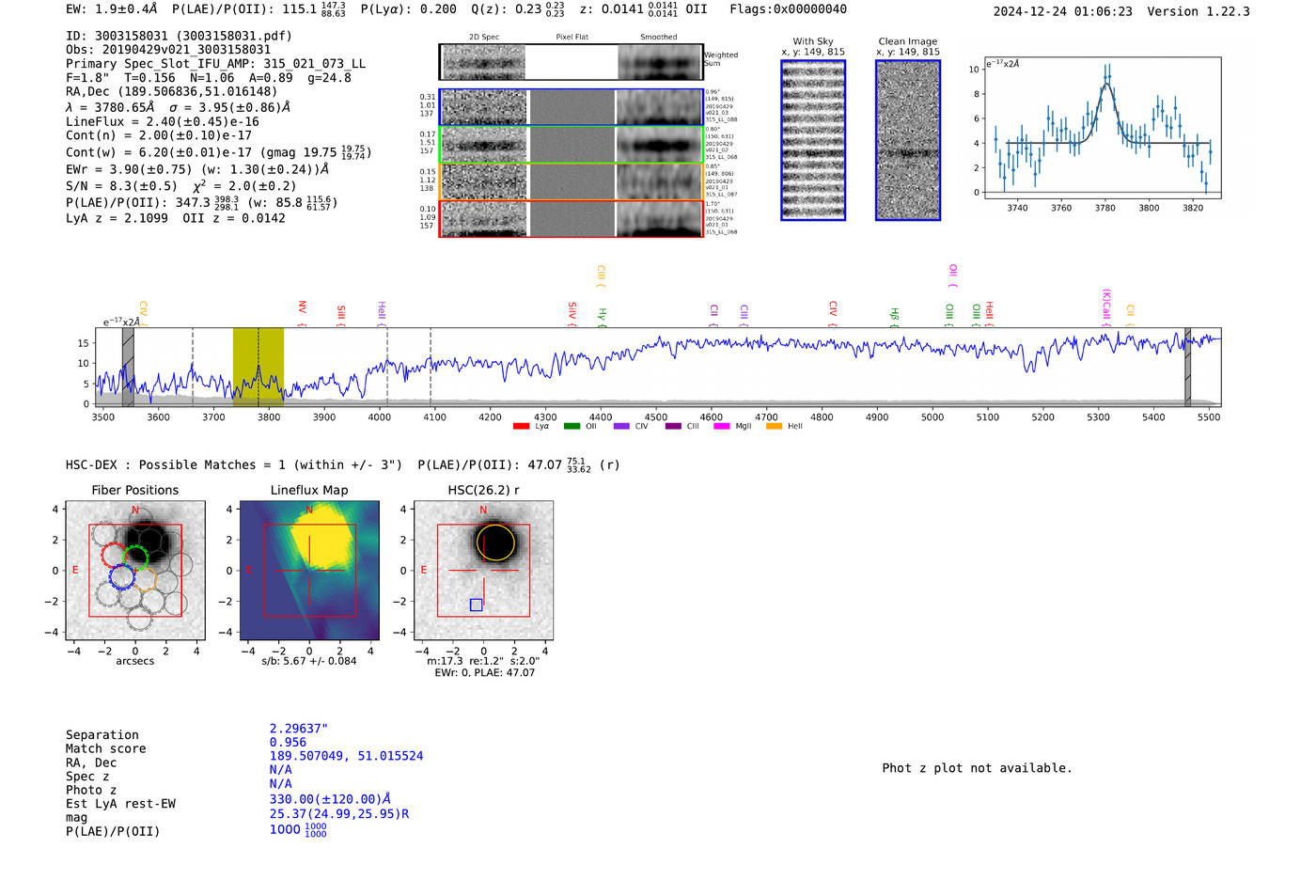Open the blue-bordered fiber 2D spectrum row
The image size is (1316, 896).
572,107
